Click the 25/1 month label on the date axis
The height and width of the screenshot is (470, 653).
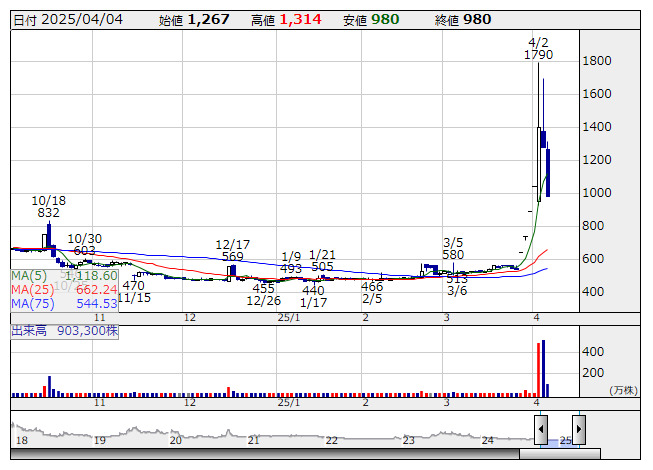pyautogui.click(x=288, y=317)
